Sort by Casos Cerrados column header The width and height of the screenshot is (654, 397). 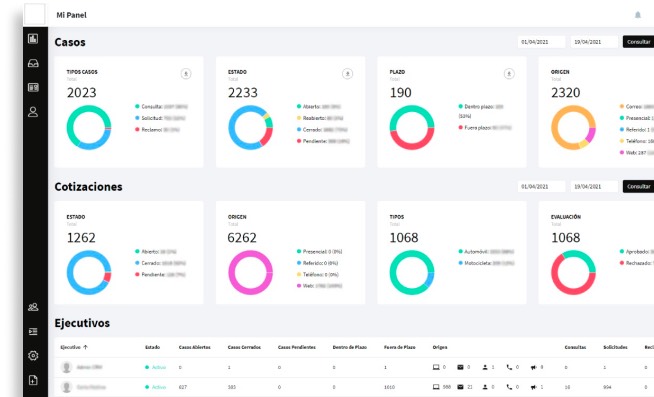click(244, 347)
